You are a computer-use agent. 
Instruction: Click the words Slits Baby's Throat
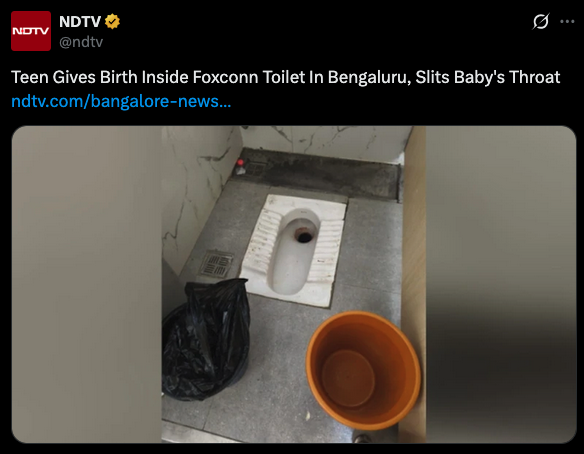click(x=488, y=77)
